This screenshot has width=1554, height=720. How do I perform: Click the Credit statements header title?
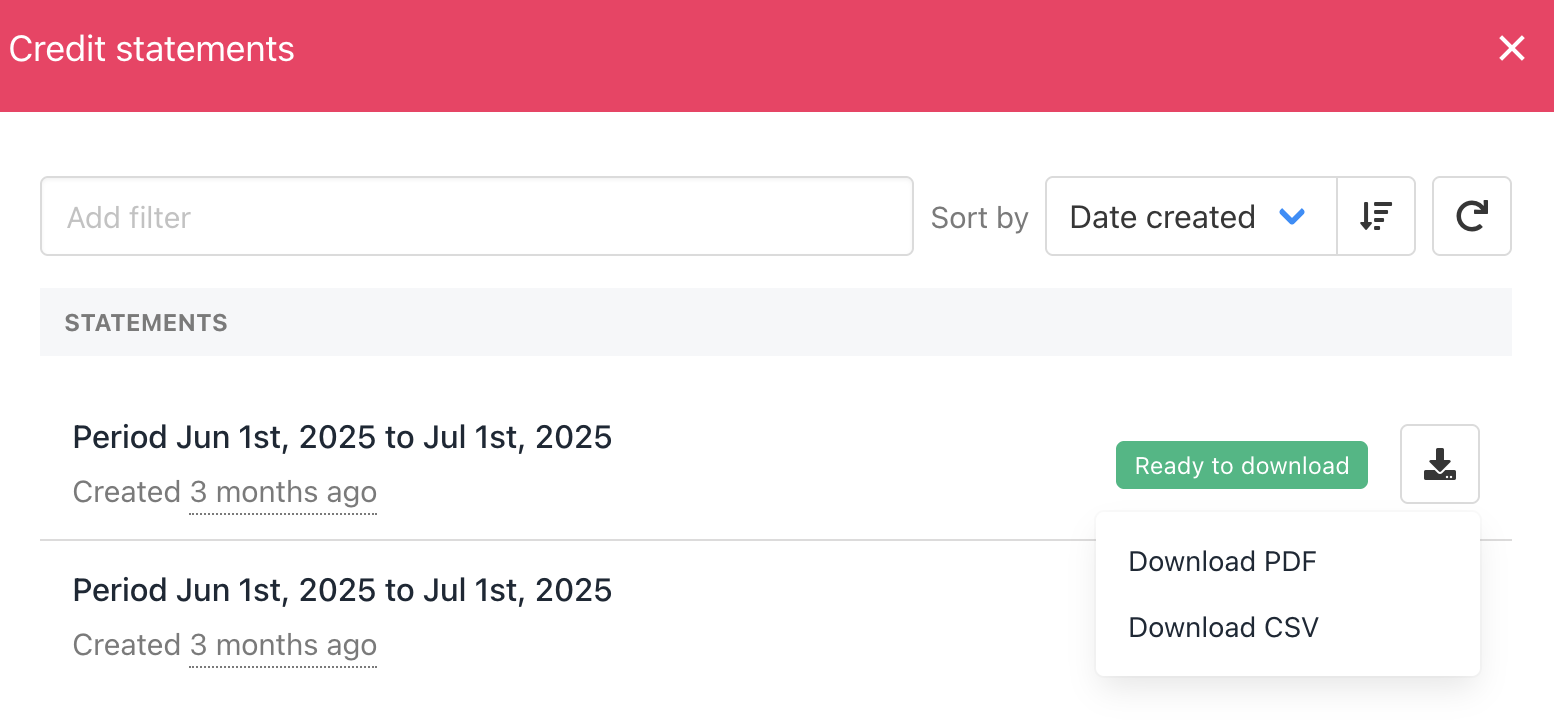pos(152,49)
